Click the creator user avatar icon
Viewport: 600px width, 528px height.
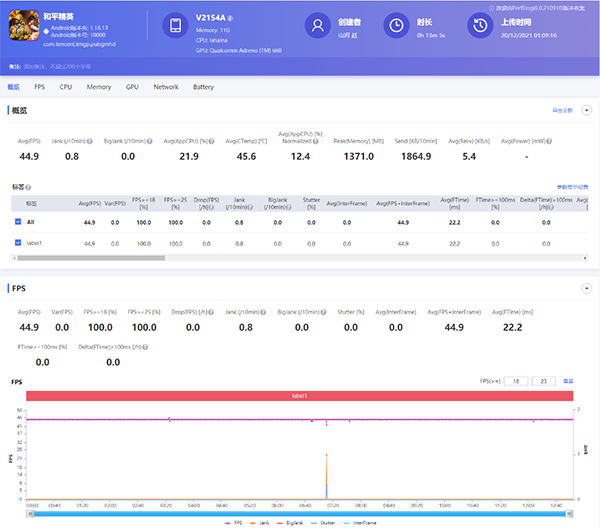(318, 26)
